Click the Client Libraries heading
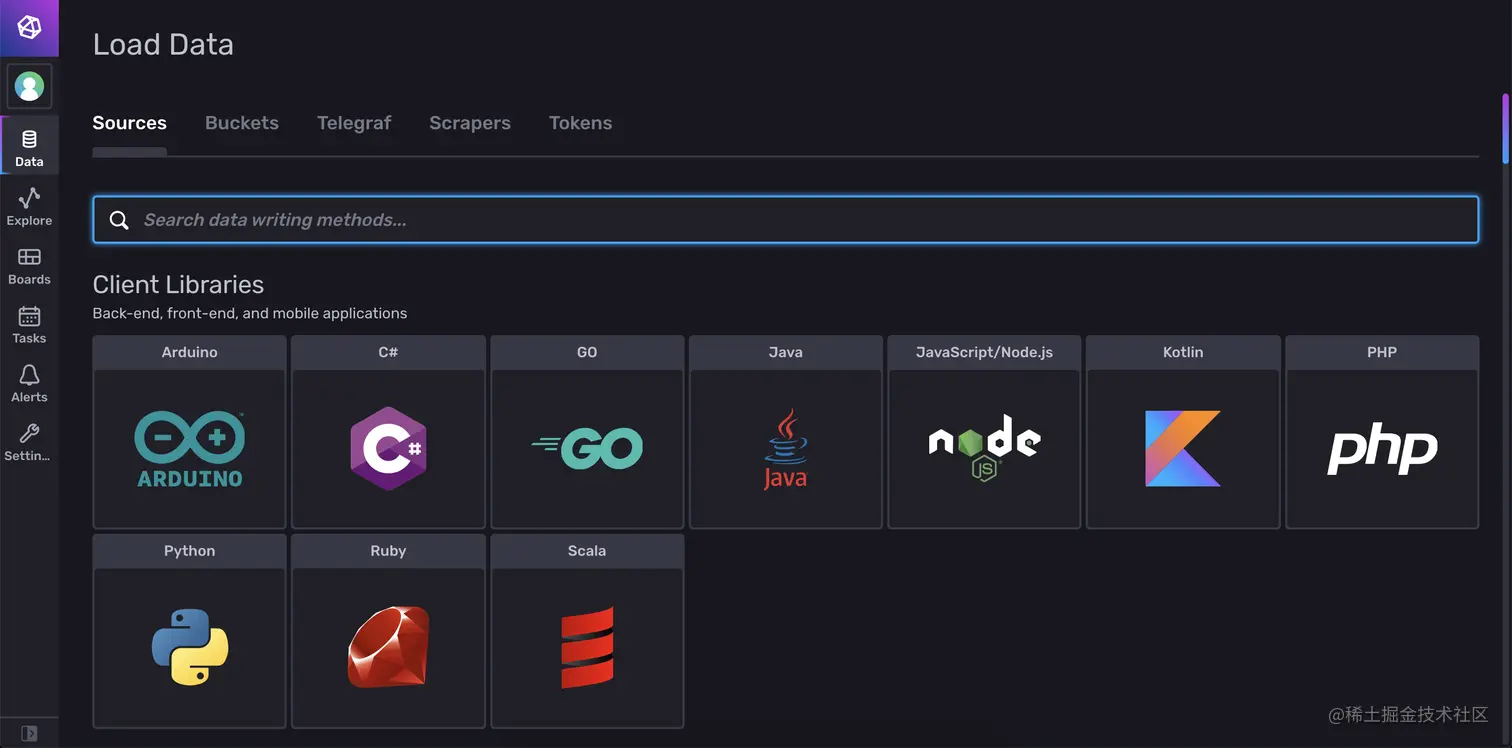Viewport: 1512px width, 748px height. 178,285
